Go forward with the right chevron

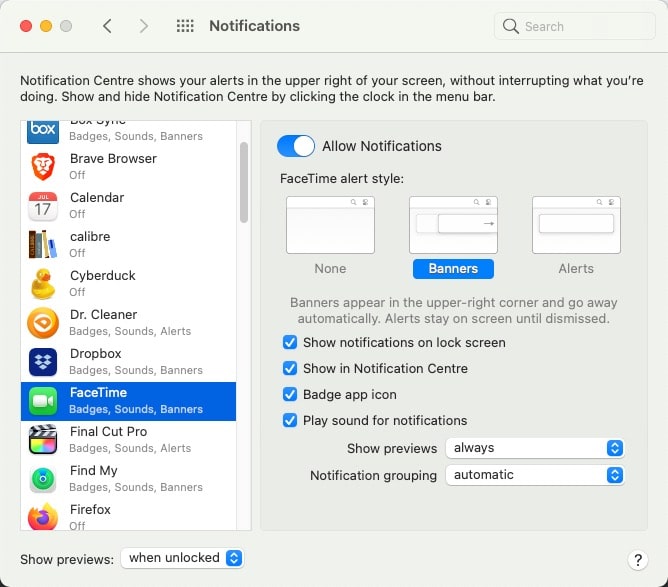click(144, 26)
